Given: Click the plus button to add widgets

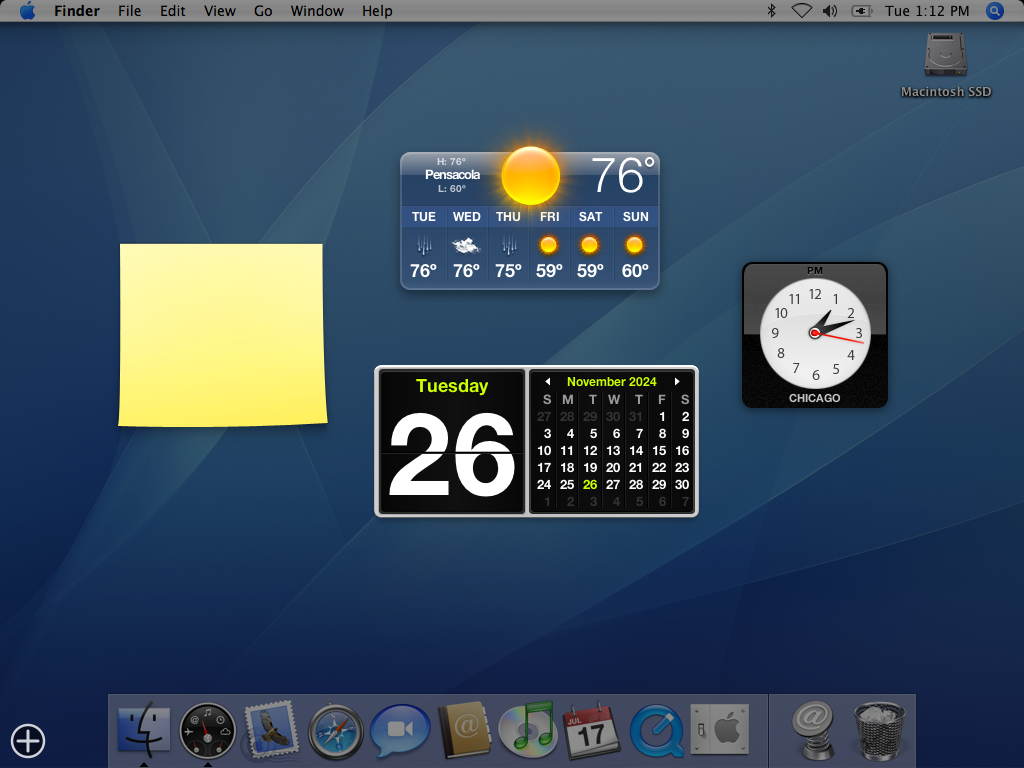Looking at the screenshot, I should (x=28, y=741).
